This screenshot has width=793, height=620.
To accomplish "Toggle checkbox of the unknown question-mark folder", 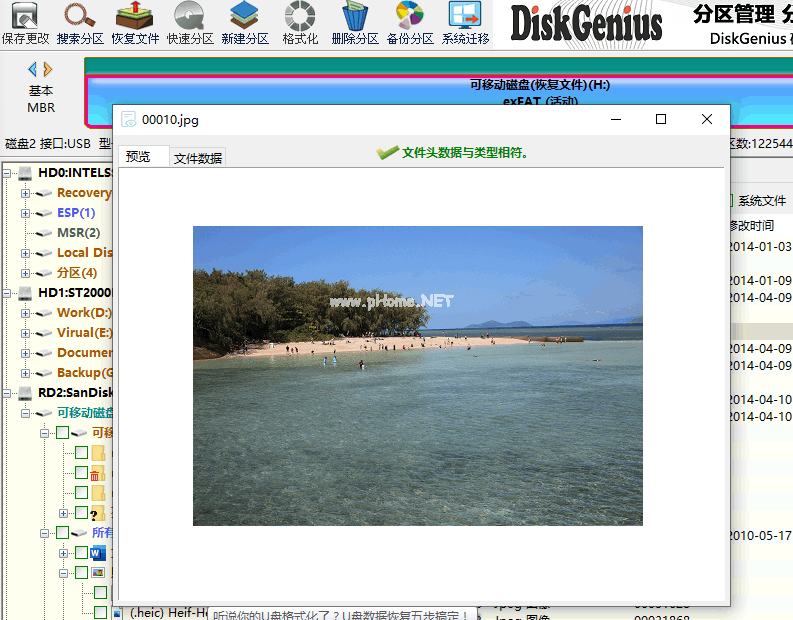I will point(82,513).
